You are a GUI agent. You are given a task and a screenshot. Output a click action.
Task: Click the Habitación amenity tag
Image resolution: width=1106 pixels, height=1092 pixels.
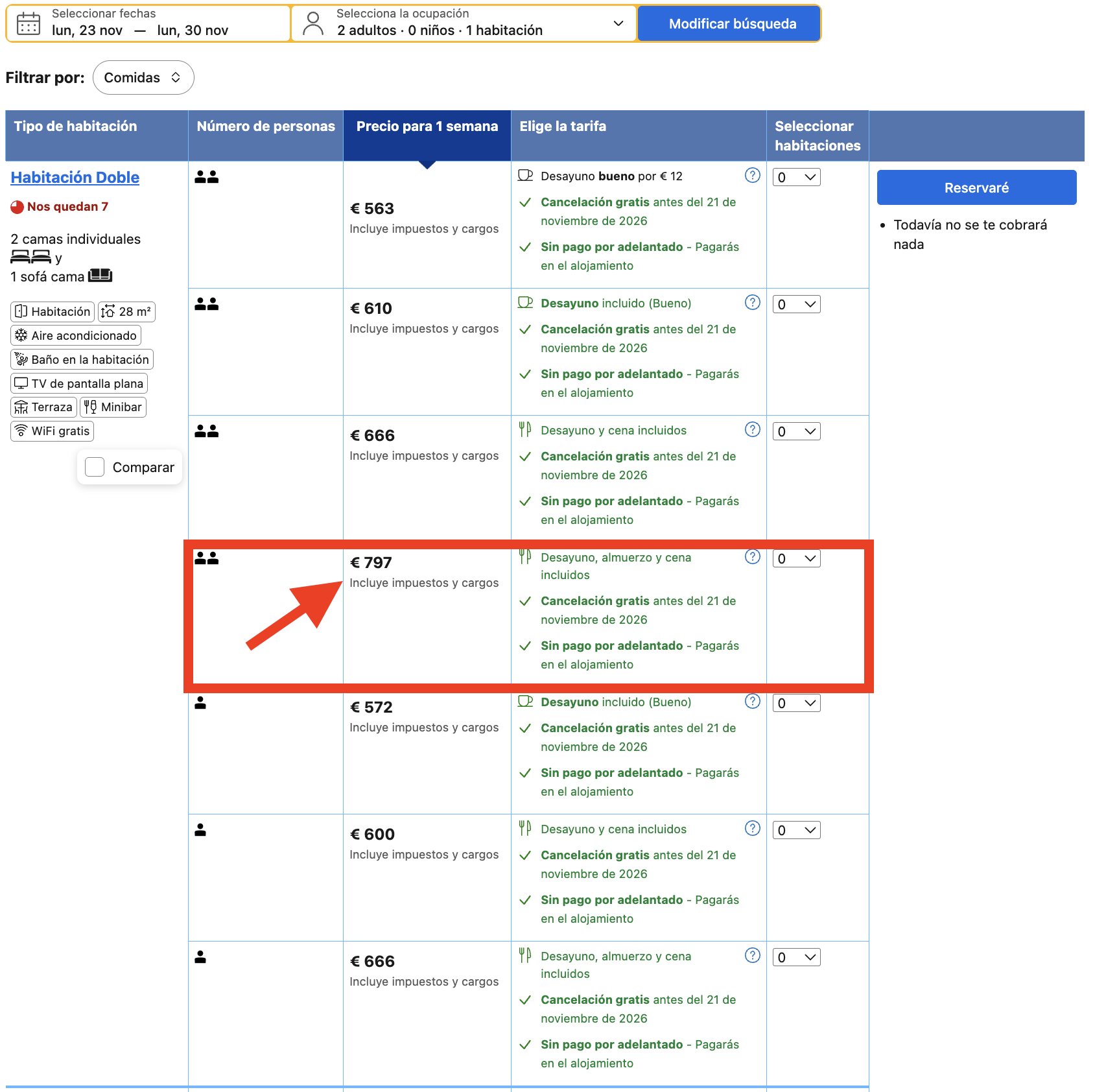53,312
